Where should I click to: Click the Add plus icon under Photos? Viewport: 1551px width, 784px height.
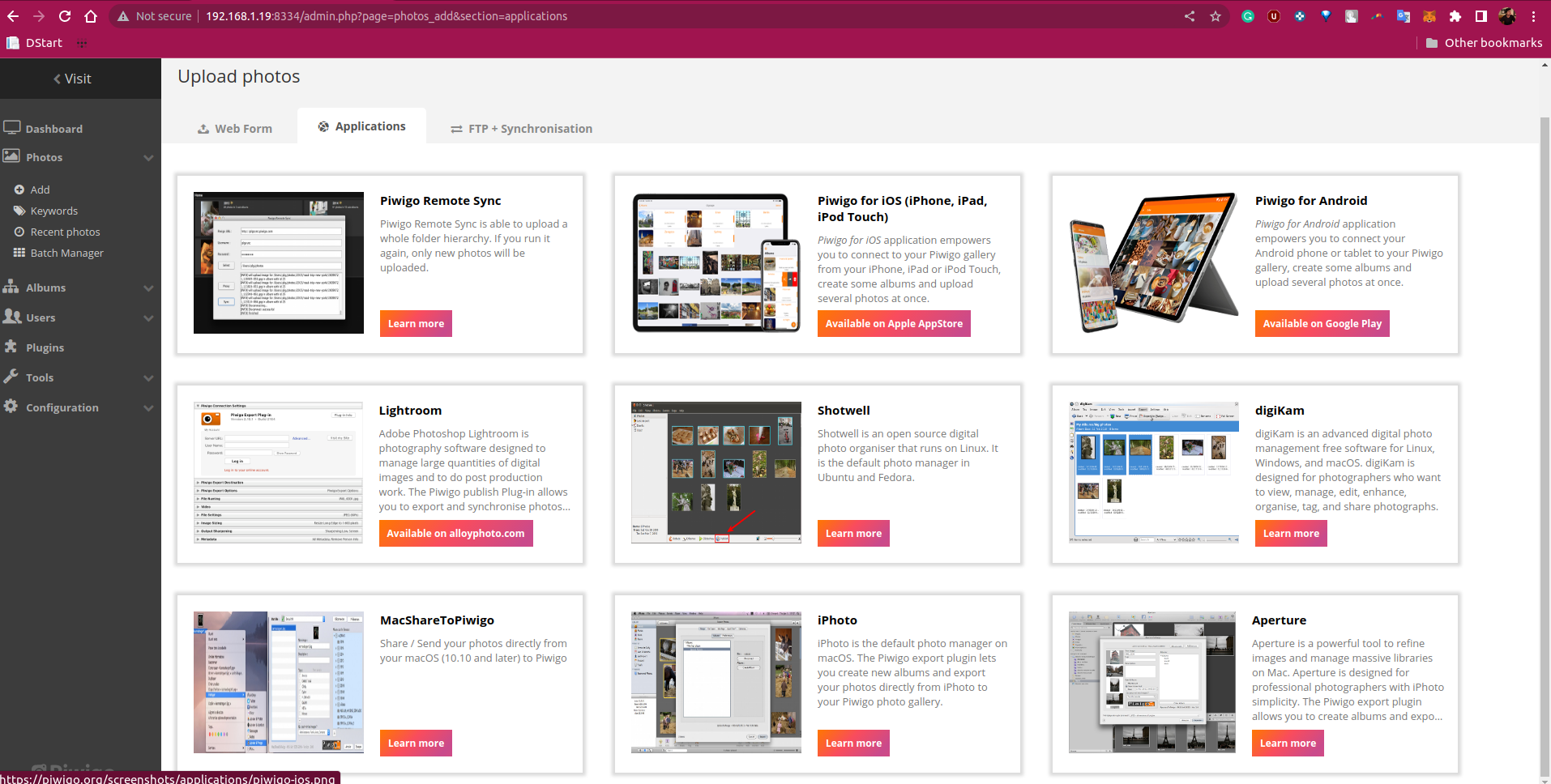click(19, 190)
